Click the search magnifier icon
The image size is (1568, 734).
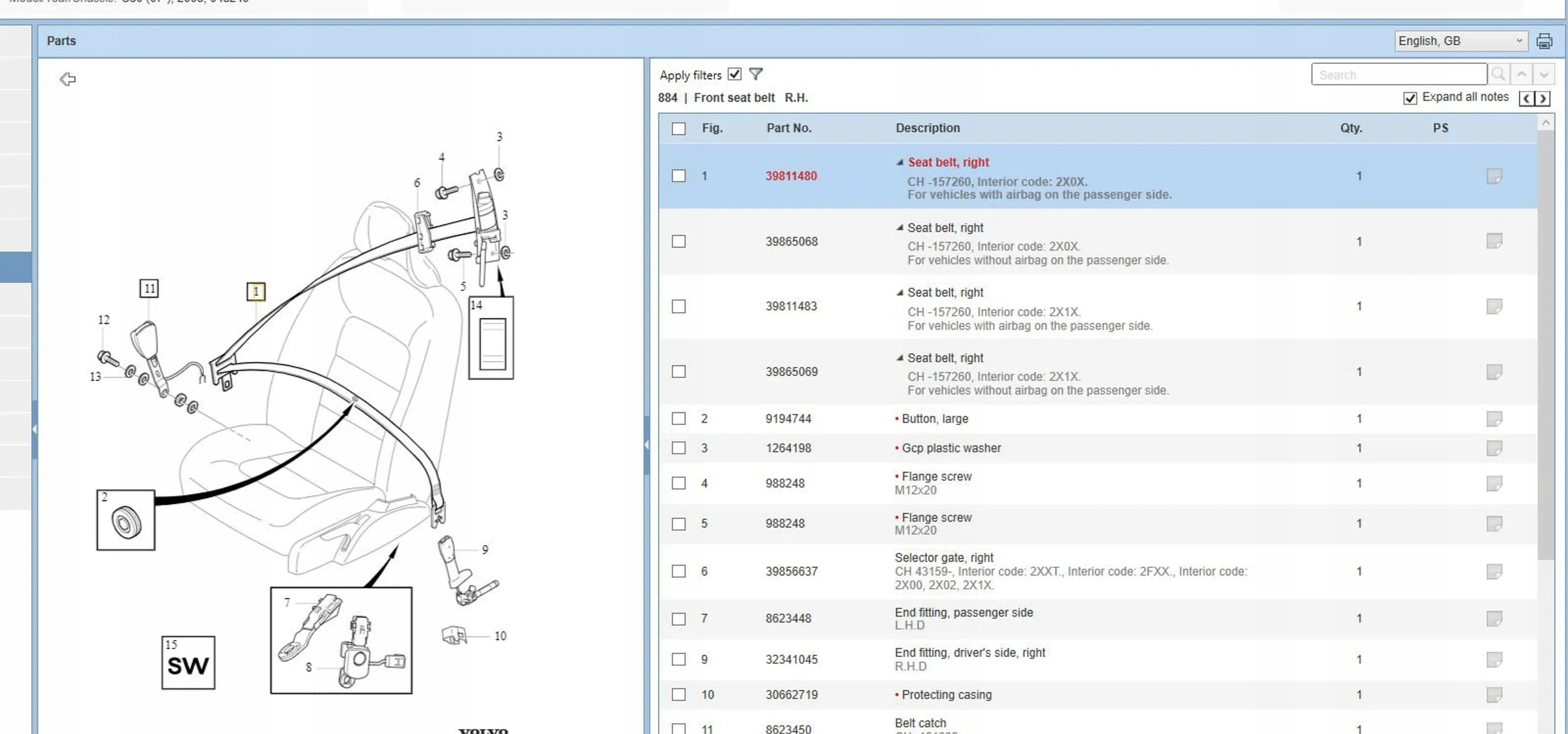pos(1498,75)
